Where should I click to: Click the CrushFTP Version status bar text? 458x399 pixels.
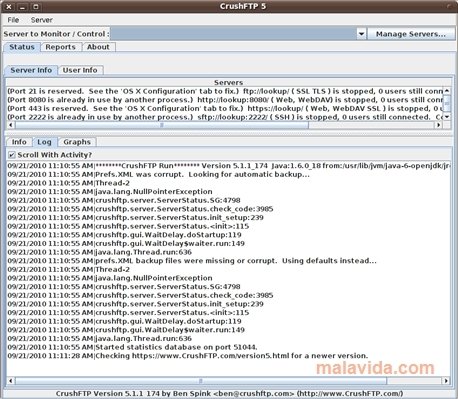pos(229,394)
